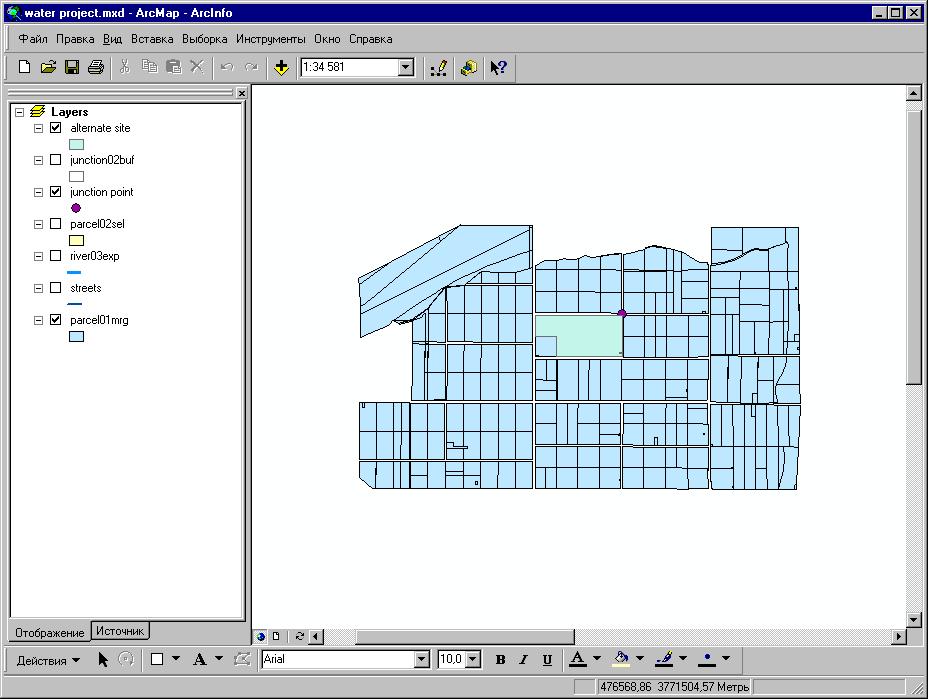This screenshot has width=928, height=699.
Task: Turn on junction02buf layer
Action: tap(56, 160)
